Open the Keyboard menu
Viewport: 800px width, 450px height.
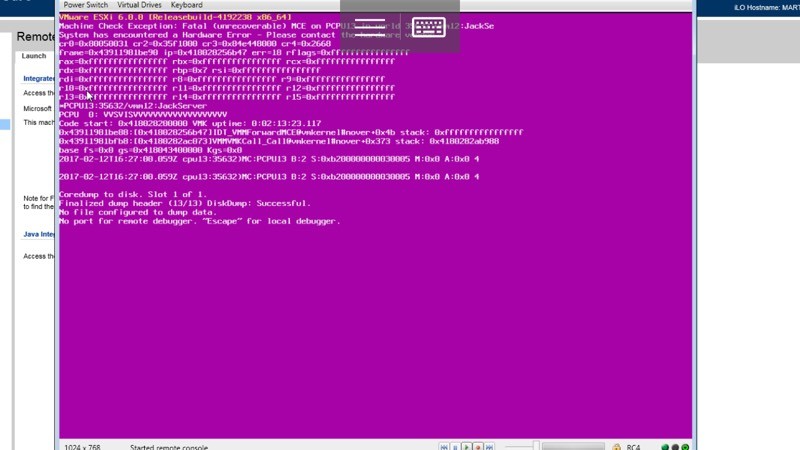pos(186,5)
